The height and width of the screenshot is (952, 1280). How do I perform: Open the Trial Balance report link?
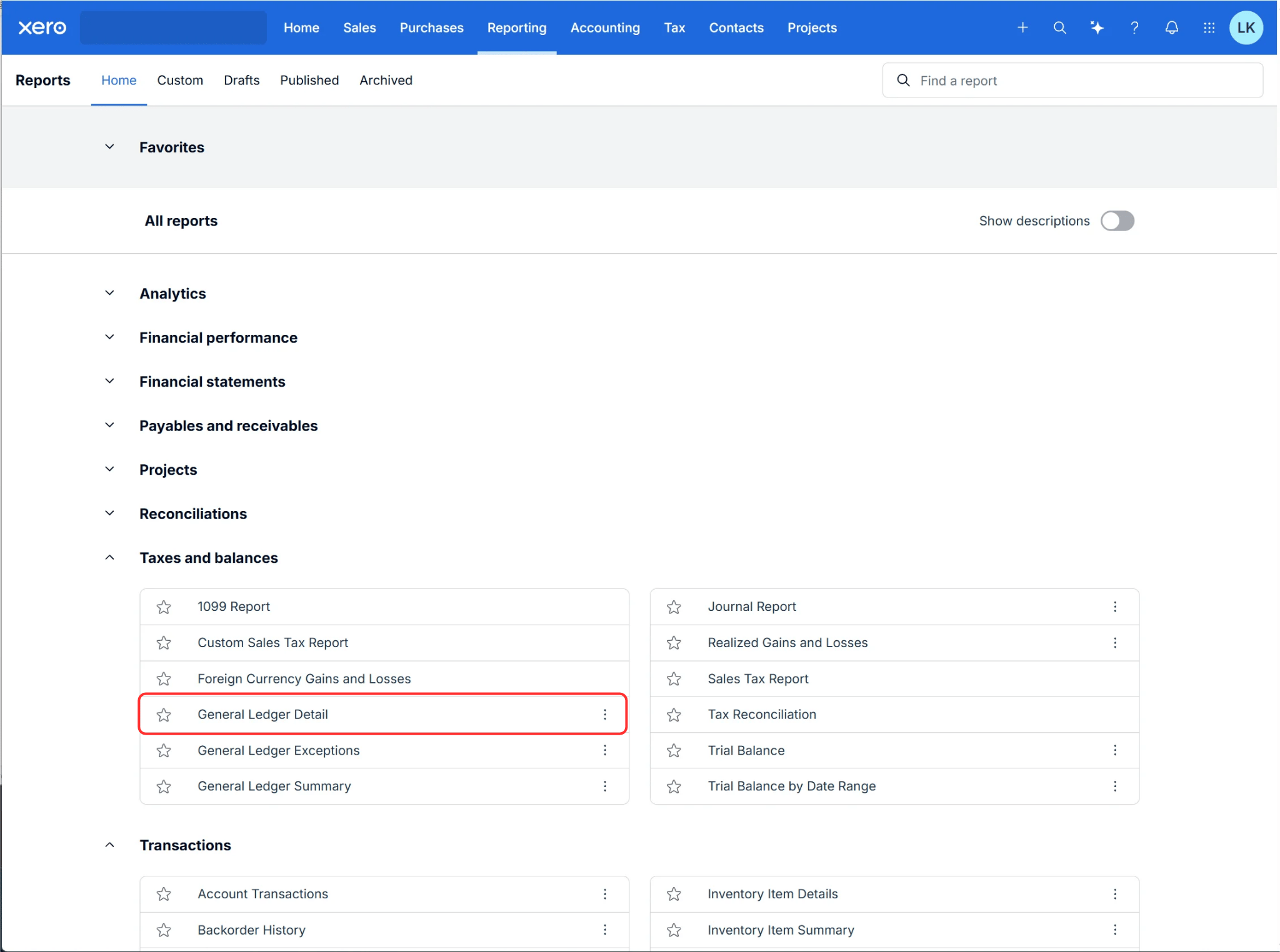pos(746,751)
